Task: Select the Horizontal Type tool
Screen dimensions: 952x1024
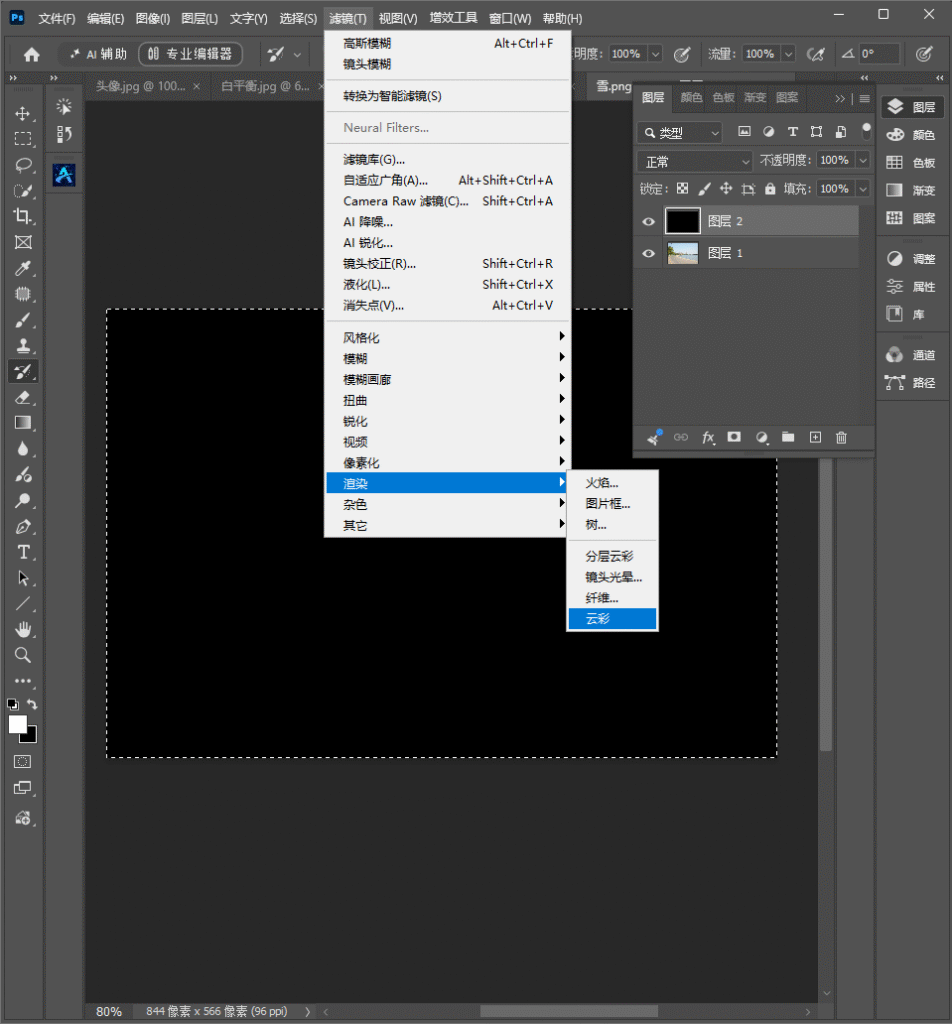Action: pyautogui.click(x=23, y=552)
